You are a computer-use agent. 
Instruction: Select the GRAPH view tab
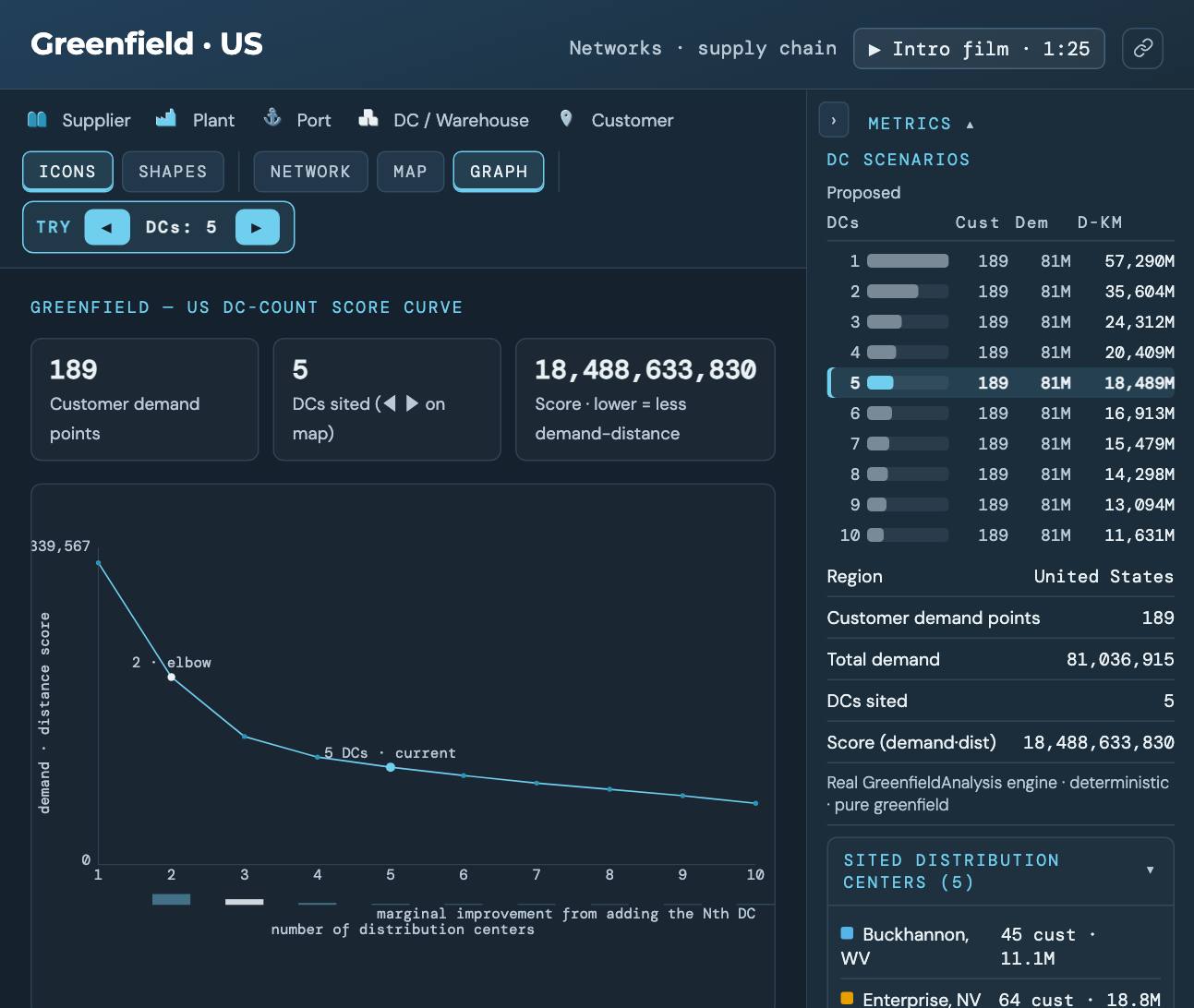pyautogui.click(x=499, y=172)
